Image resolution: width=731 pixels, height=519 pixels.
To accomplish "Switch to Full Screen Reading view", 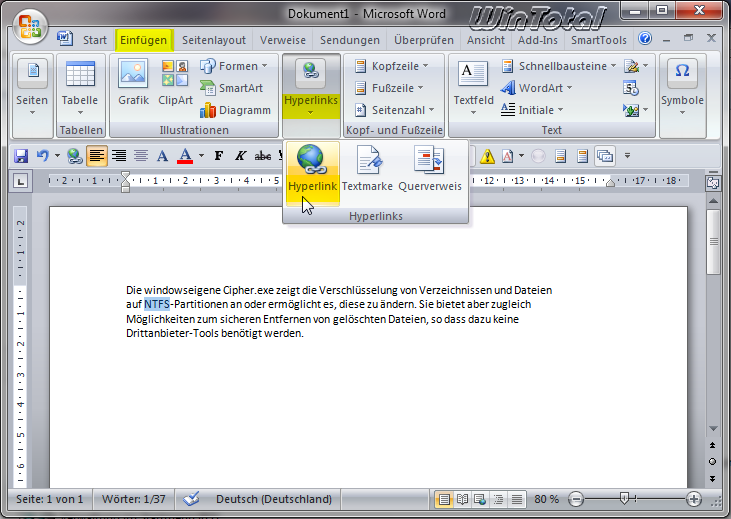I will (462, 499).
